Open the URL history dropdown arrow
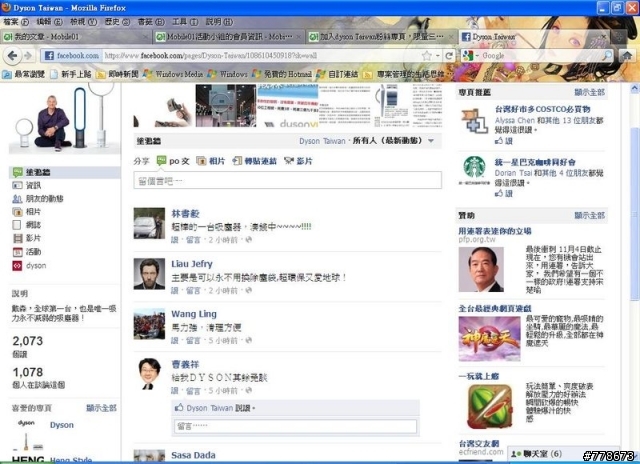Screen dimensions: 640x464 coord(438,56)
